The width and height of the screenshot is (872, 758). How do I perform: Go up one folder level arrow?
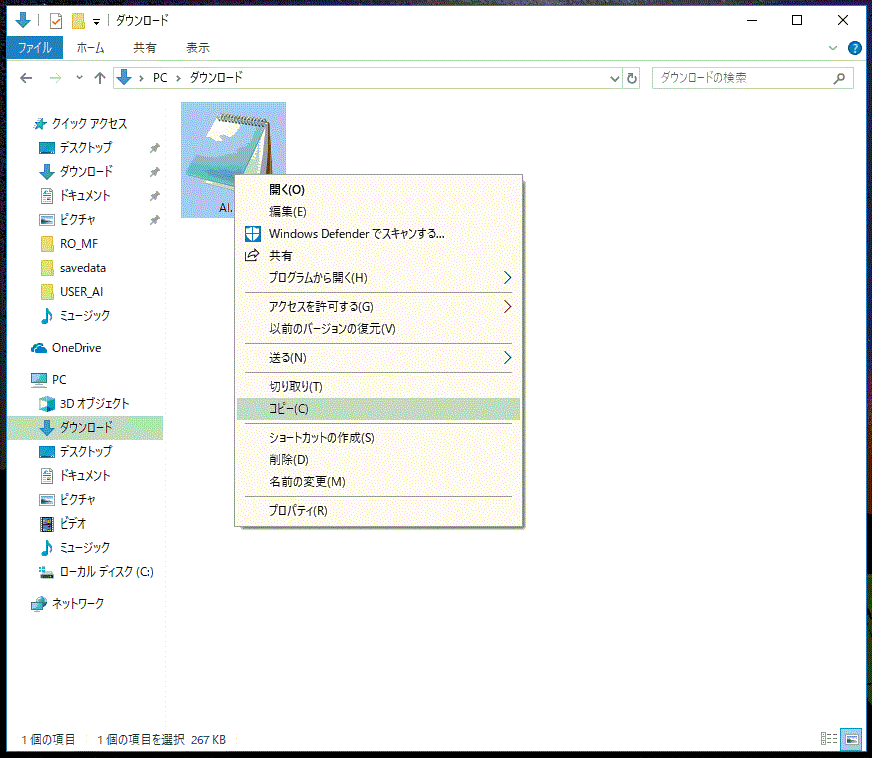tap(100, 78)
